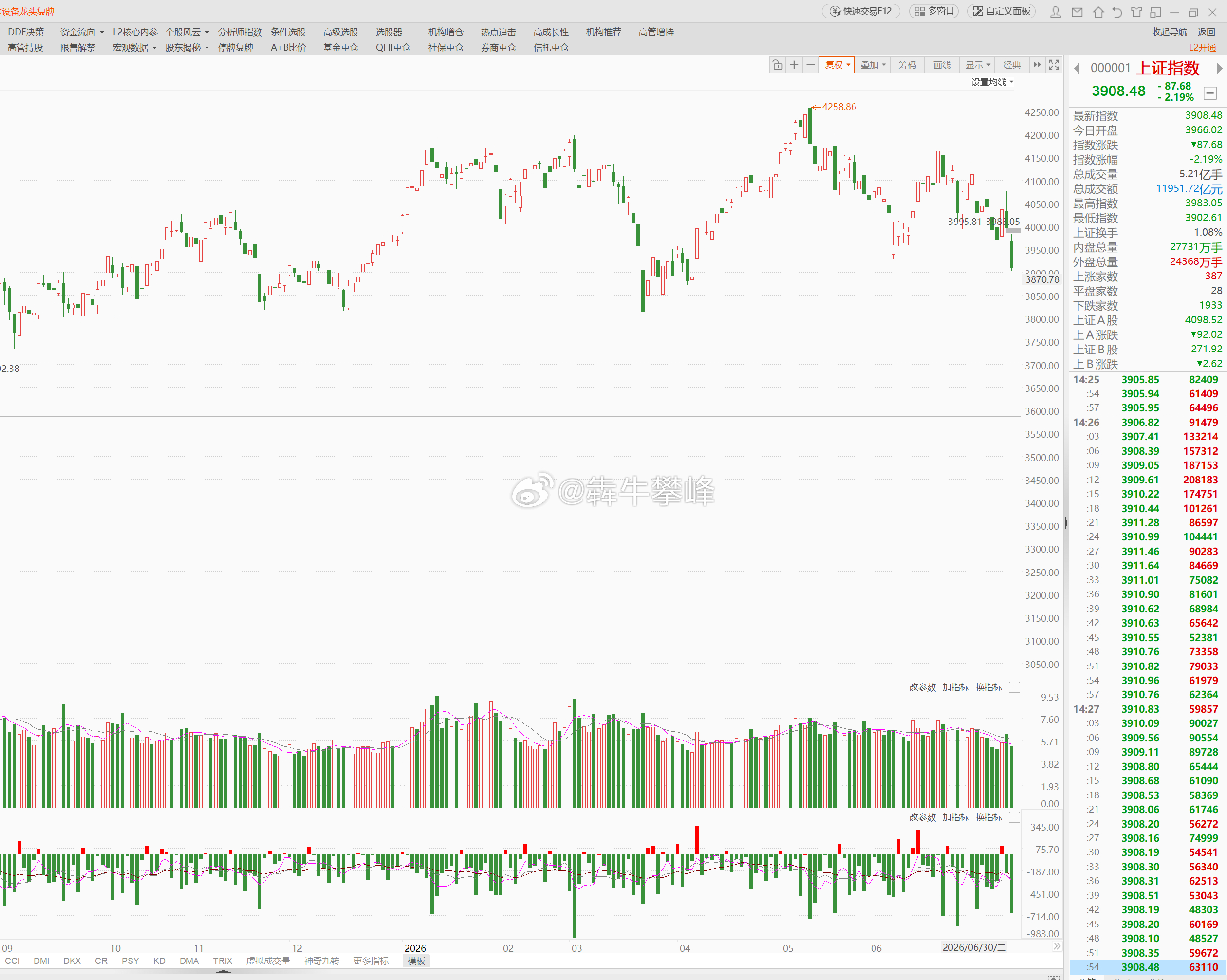Viewport: 1227px width, 980px height.
Task: Expand the 资金流向 menu arrow
Action: tap(102, 33)
